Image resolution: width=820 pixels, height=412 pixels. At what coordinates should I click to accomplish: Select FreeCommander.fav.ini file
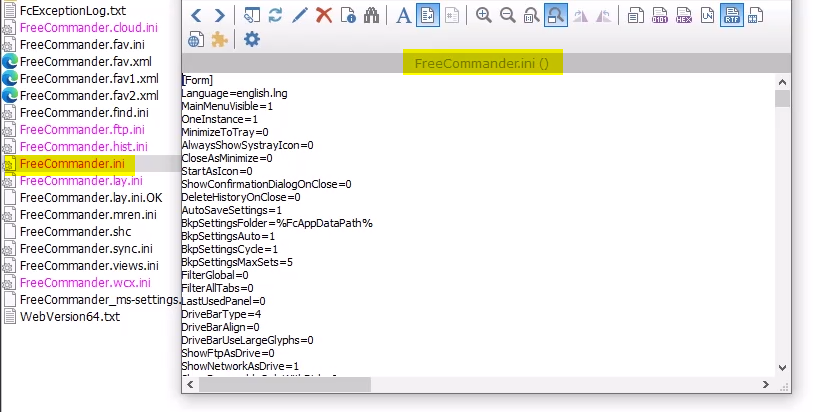[x=82, y=44]
